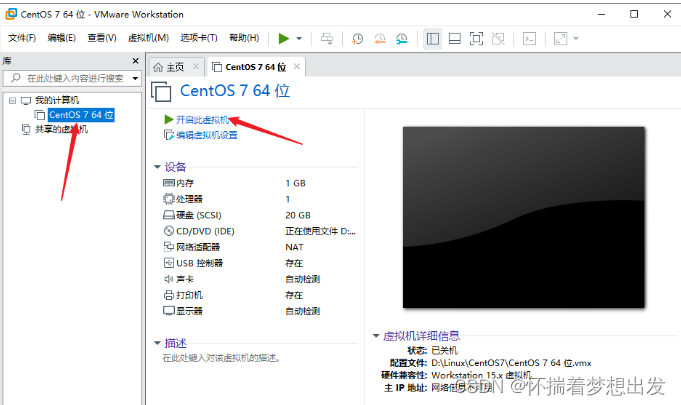
Task: Click the stretch guest display icon
Action: pyautogui.click(x=560, y=39)
